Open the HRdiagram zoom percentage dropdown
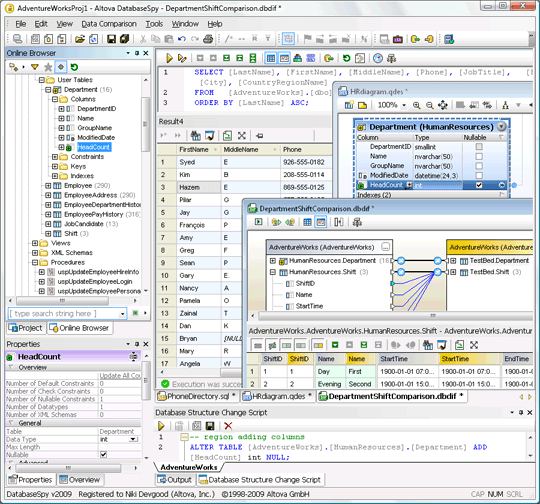This screenshot has width=540, height=504. pyautogui.click(x=404, y=105)
